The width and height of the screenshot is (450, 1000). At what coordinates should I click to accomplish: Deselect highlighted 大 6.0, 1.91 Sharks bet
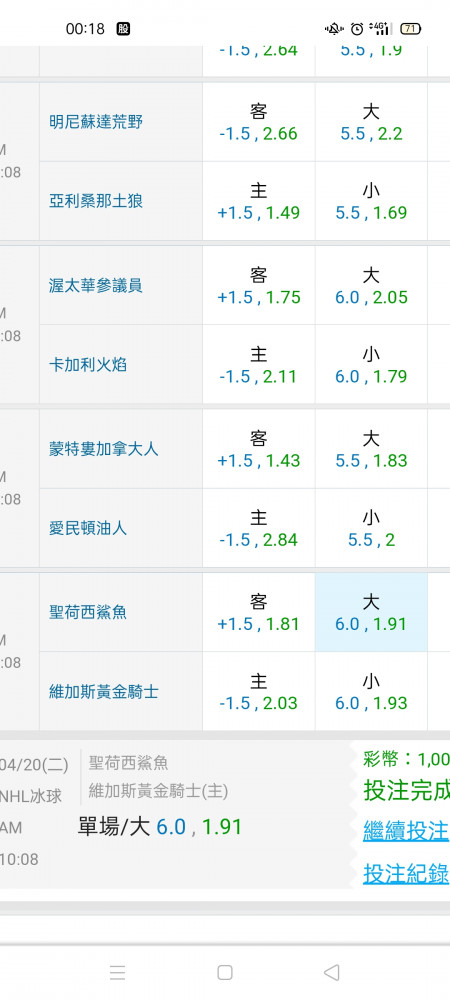(x=371, y=612)
